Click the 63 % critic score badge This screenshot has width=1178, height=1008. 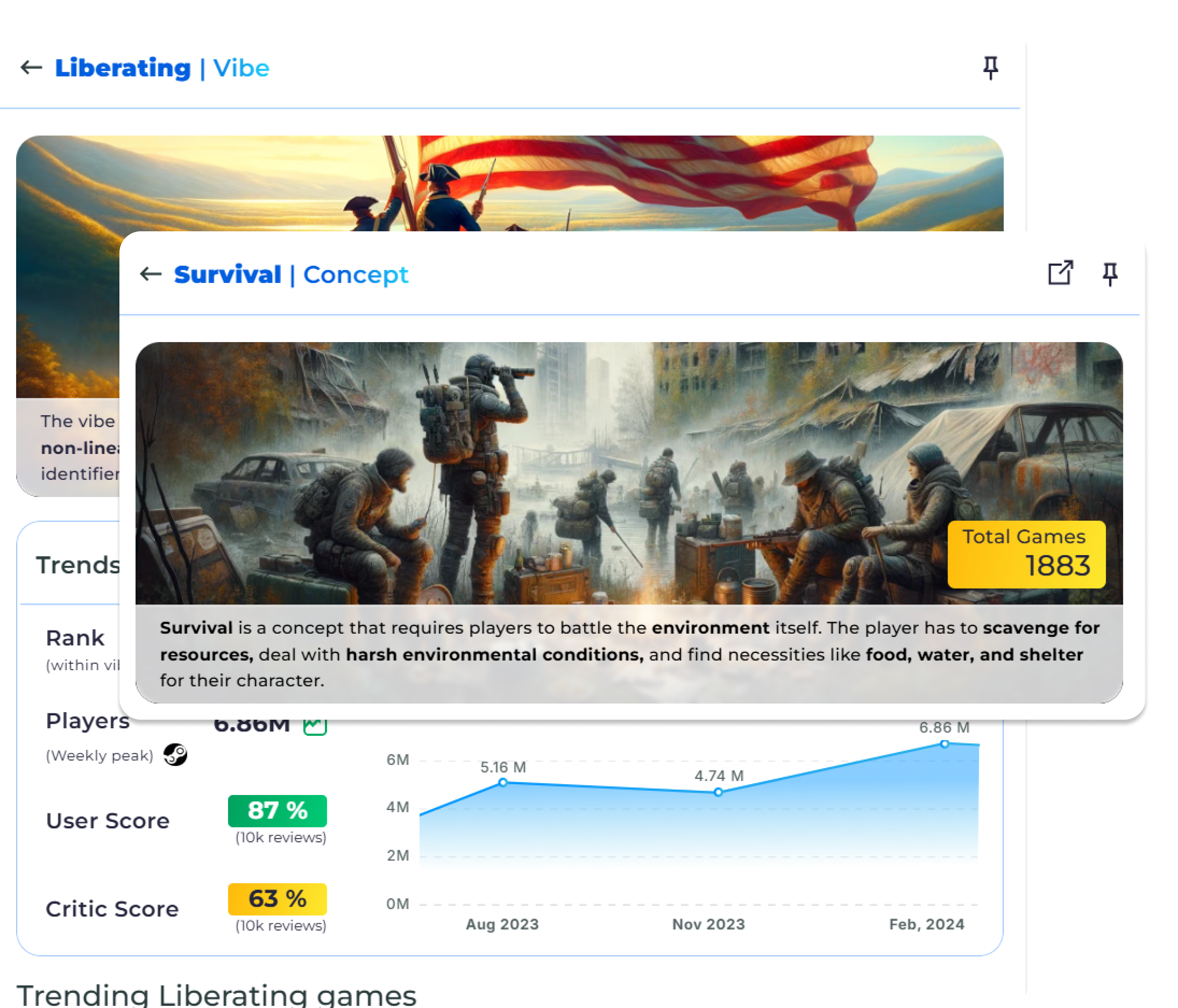pyautogui.click(x=278, y=899)
